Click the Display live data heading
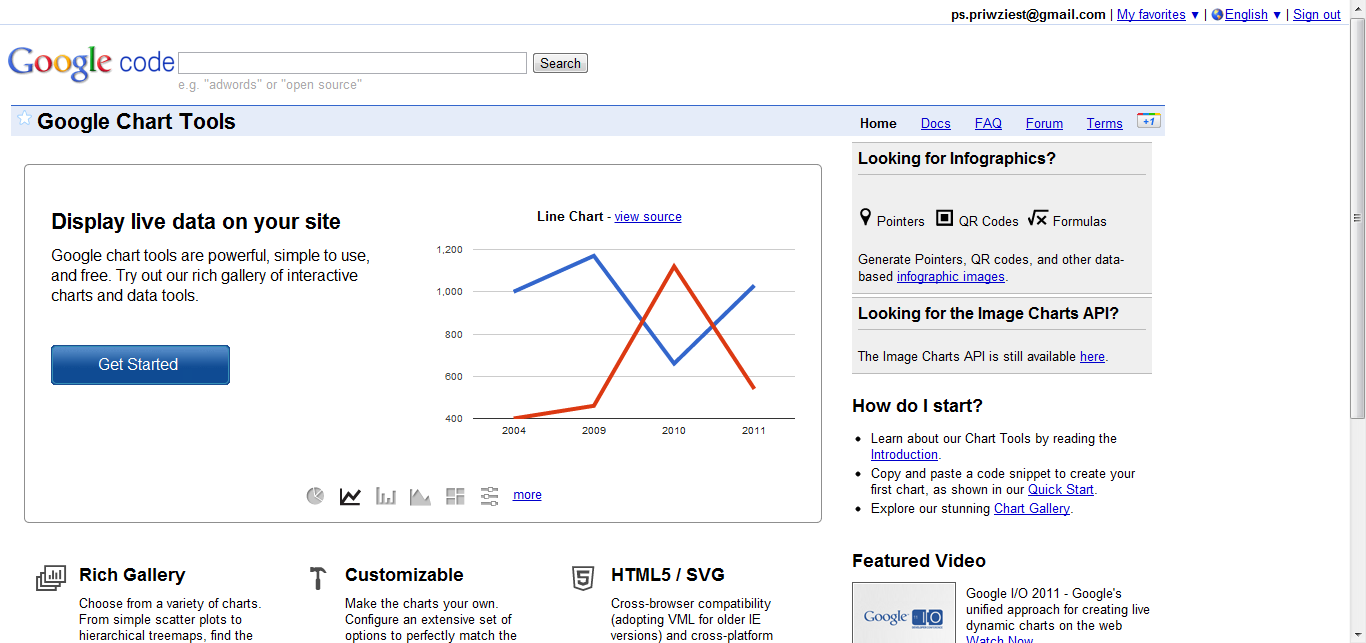This screenshot has width=1366, height=643. point(196,222)
